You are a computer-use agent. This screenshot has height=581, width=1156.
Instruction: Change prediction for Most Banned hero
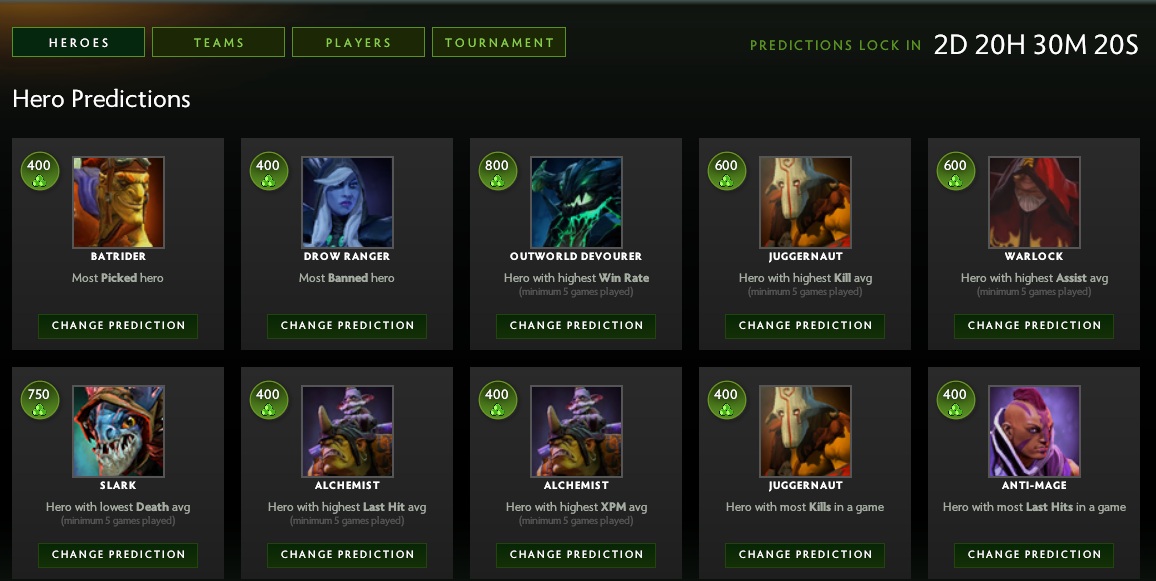347,326
